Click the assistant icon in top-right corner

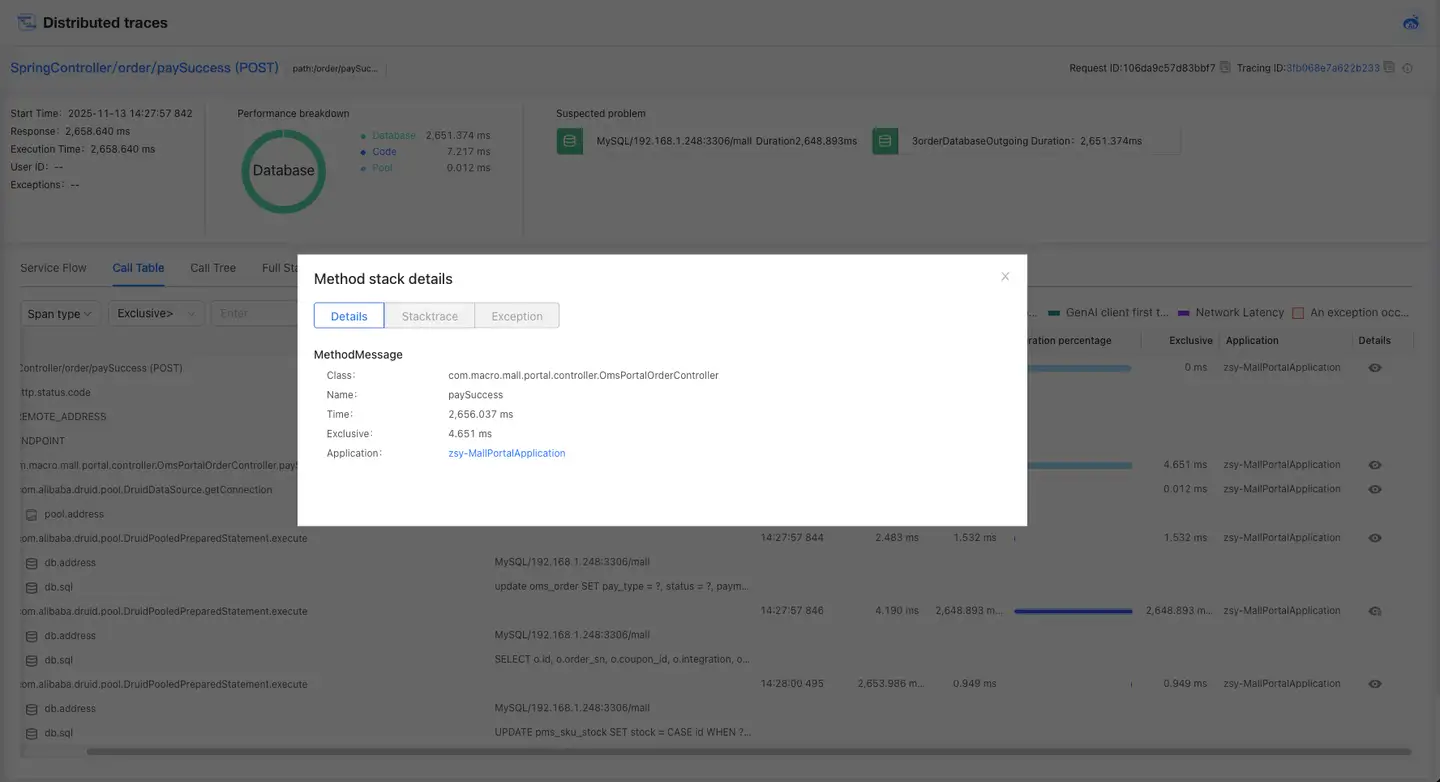tap(1411, 23)
